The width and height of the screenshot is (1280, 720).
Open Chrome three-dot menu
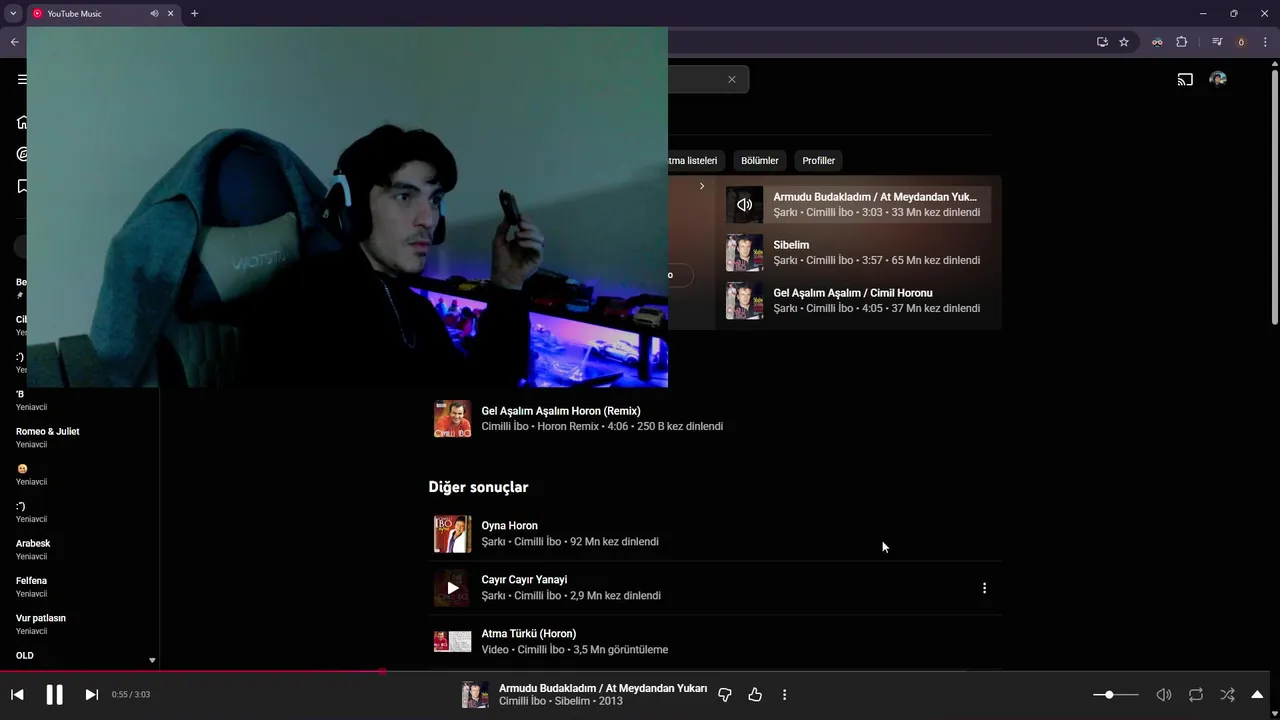(x=1265, y=42)
